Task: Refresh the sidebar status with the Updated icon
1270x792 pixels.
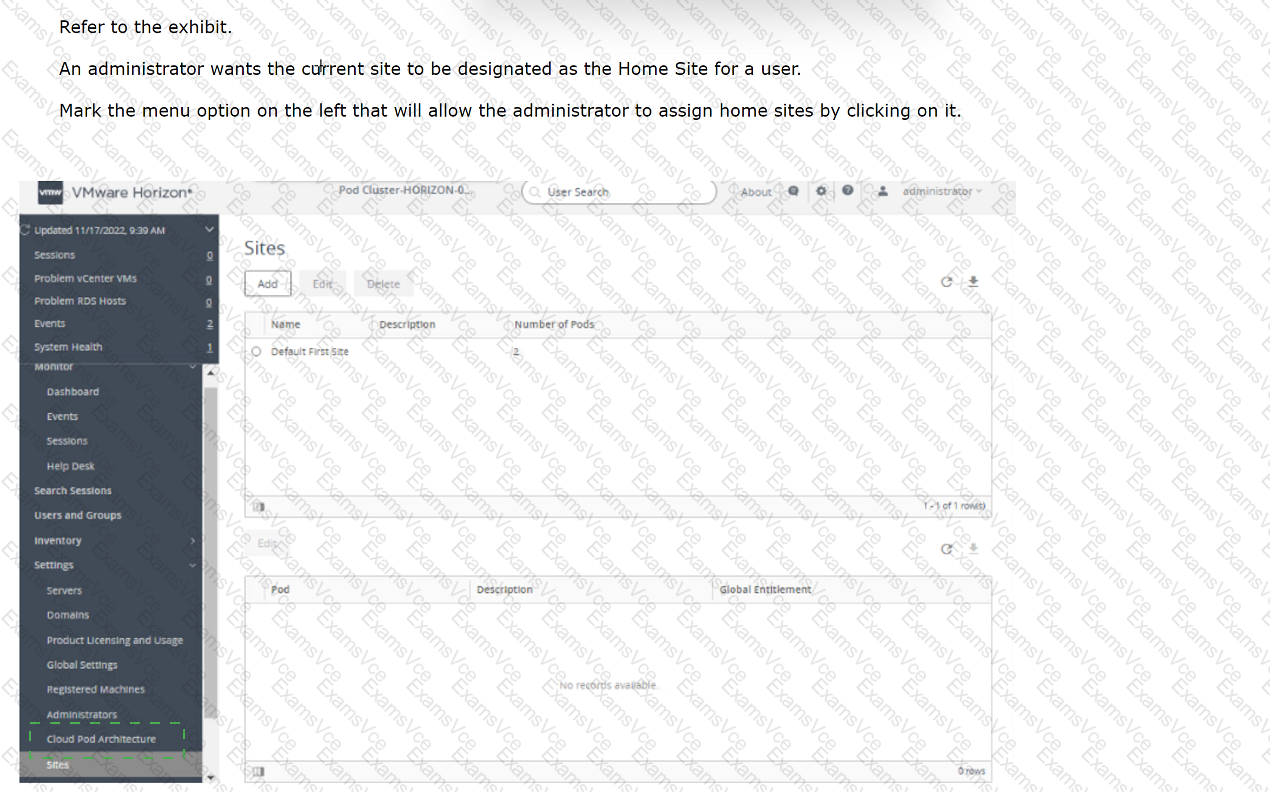Action: click(x=25, y=230)
